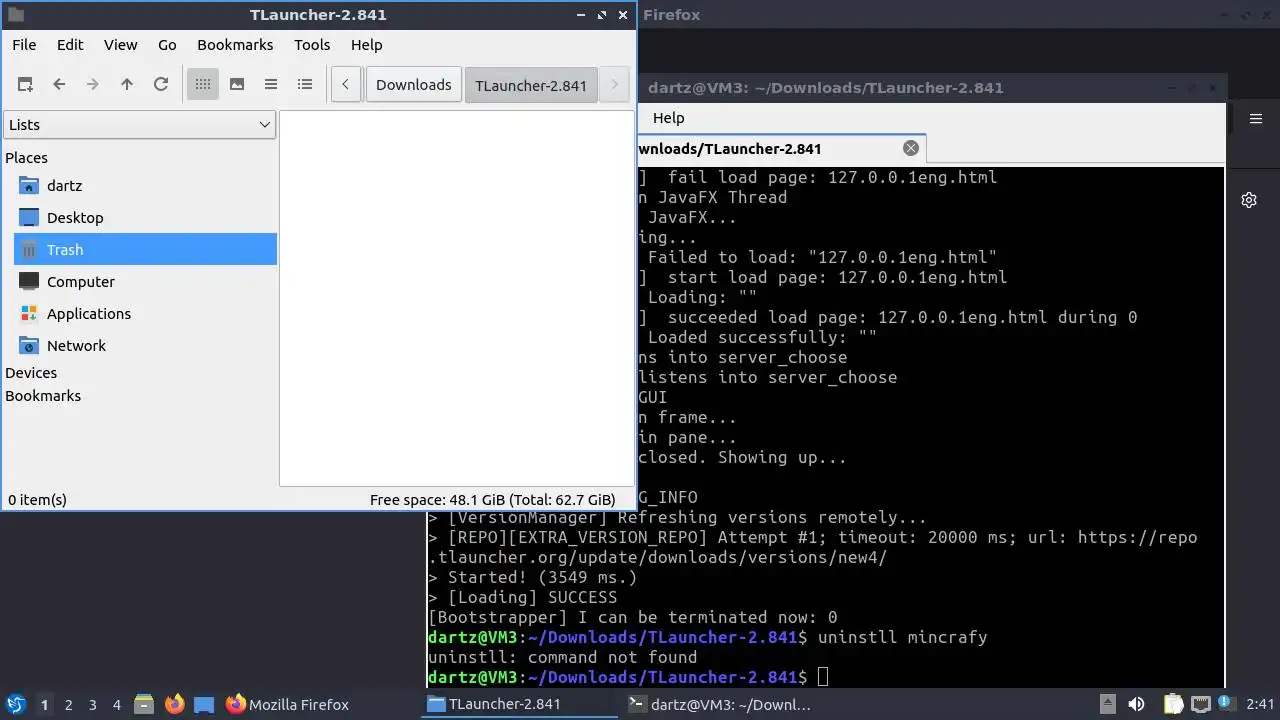Switch to icon view mode
Screen dimensions: 1280x720
[x=203, y=85]
